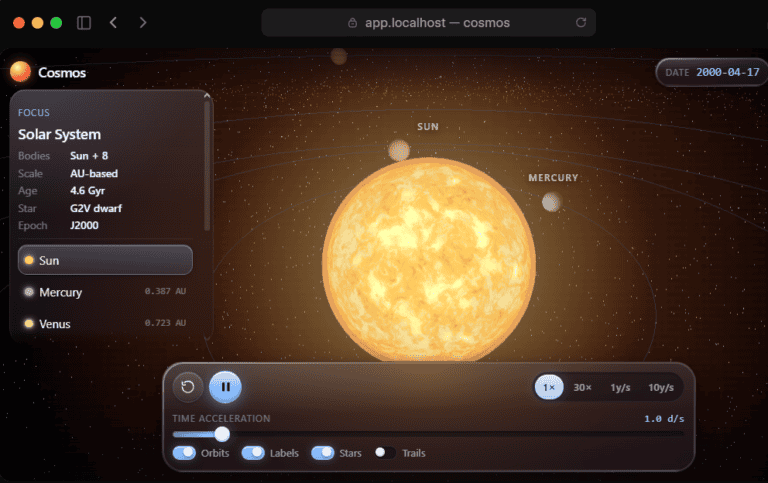
Task: Click the Cosmos app title
Action: click(x=62, y=72)
